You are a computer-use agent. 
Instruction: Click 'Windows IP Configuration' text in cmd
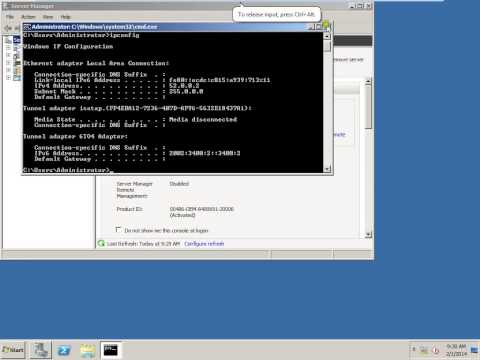[68, 46]
